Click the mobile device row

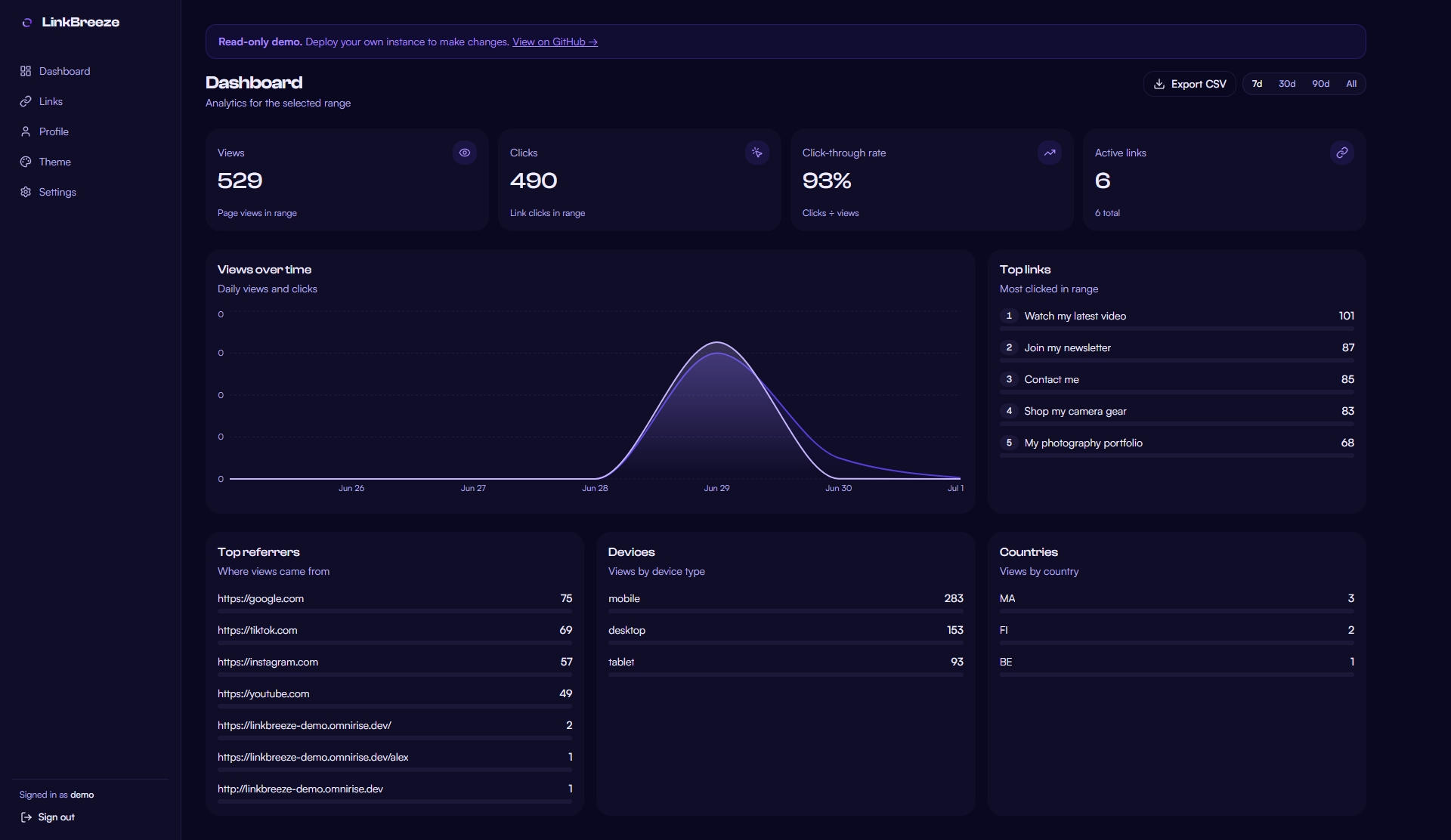point(786,602)
